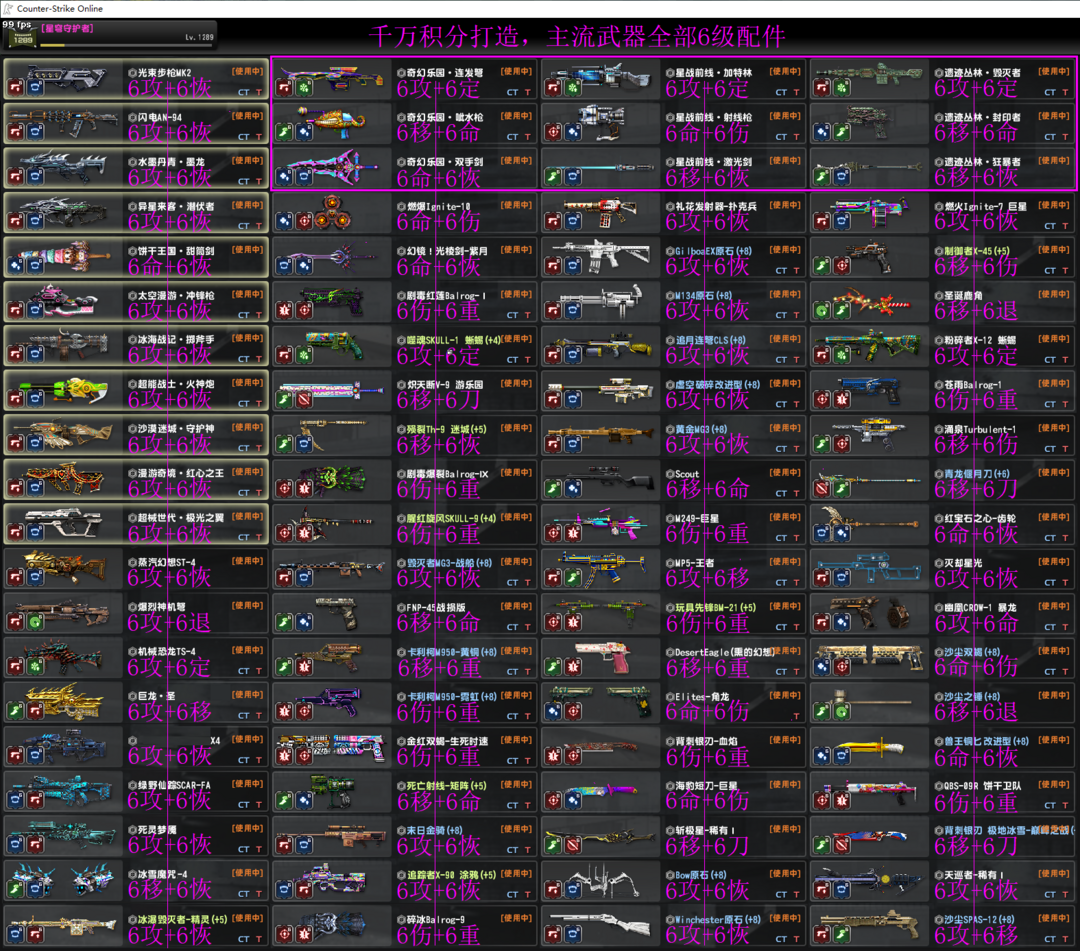Click weapon name 灭却星光

point(963,563)
